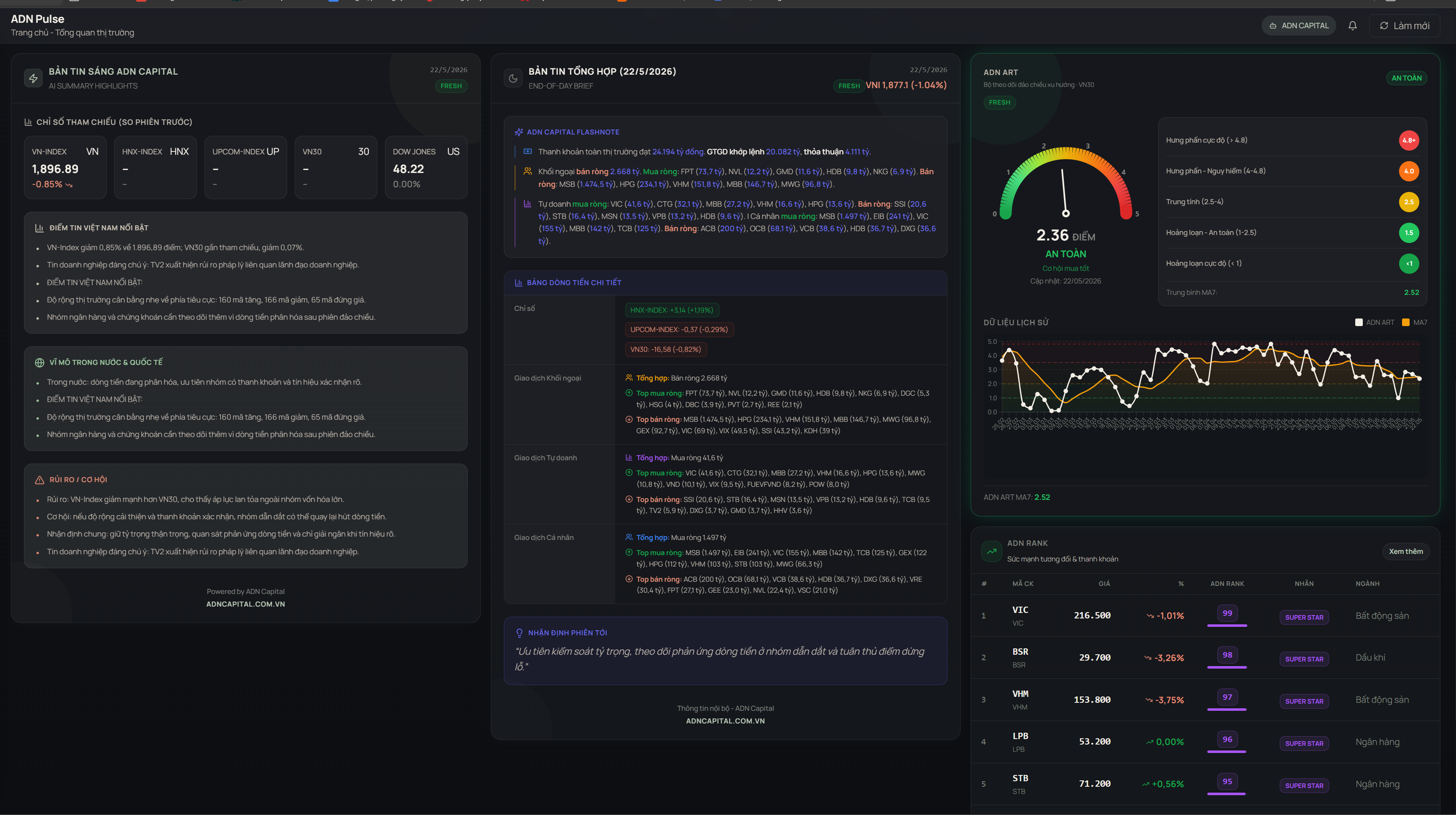Sort by the MÃ CK column header
The image size is (1456, 815).
(x=1023, y=584)
